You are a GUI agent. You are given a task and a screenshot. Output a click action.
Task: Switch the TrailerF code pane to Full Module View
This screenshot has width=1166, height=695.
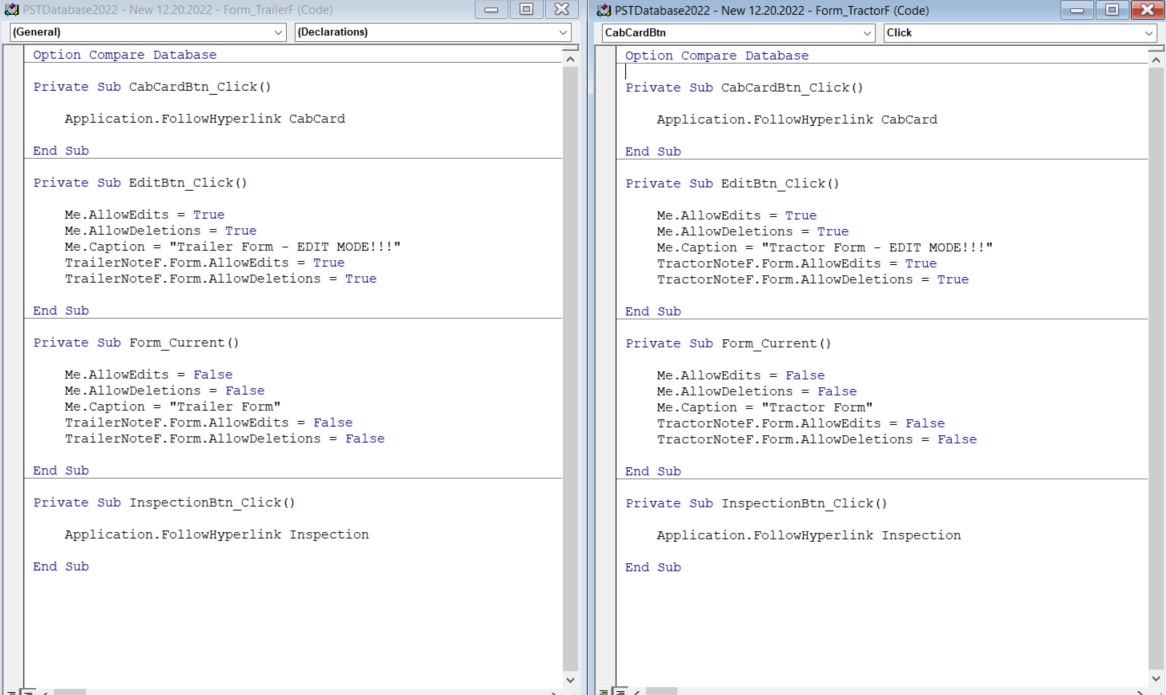pos(25,691)
